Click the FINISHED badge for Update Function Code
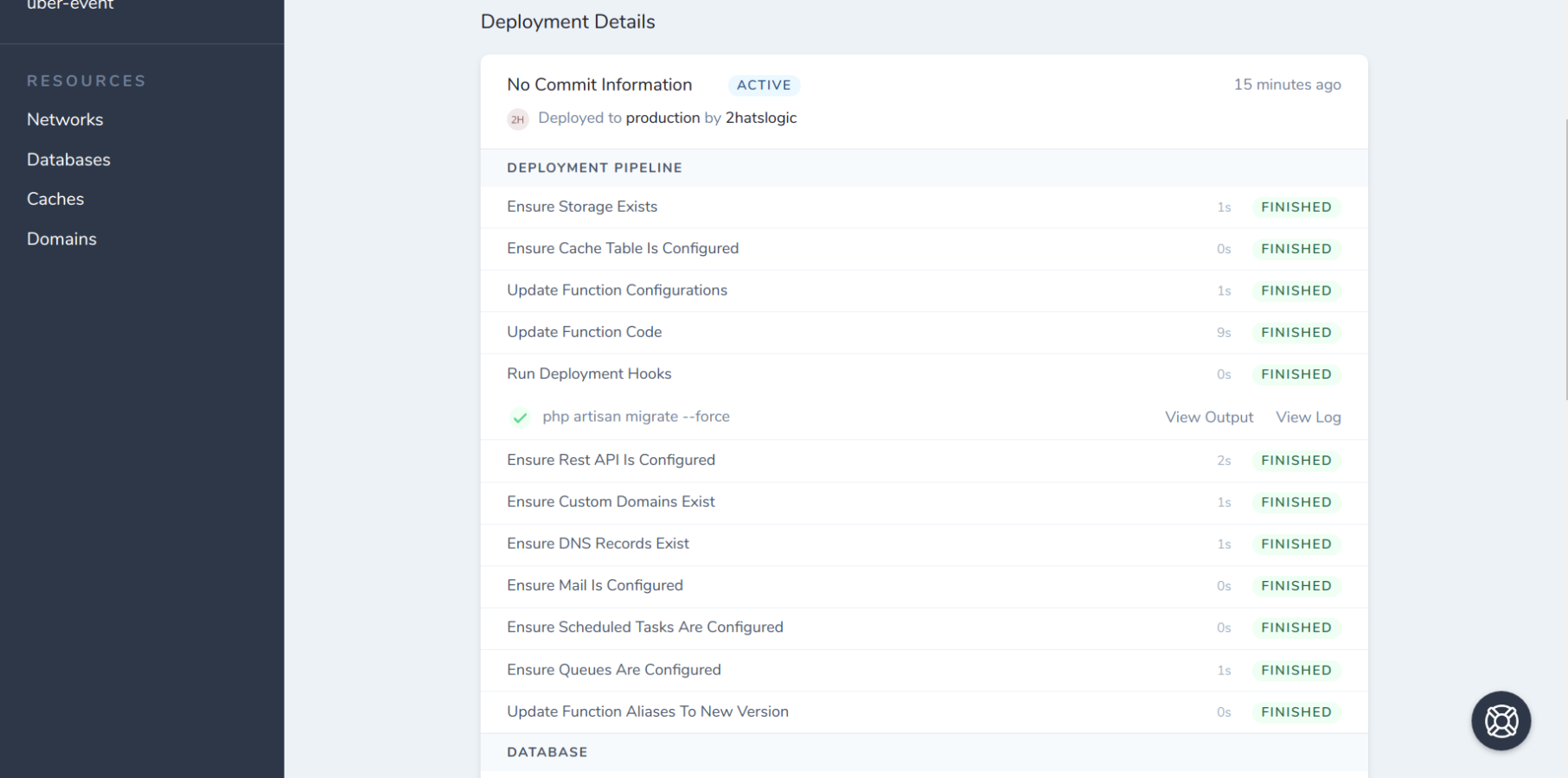This screenshot has height=778, width=1568. pos(1296,332)
